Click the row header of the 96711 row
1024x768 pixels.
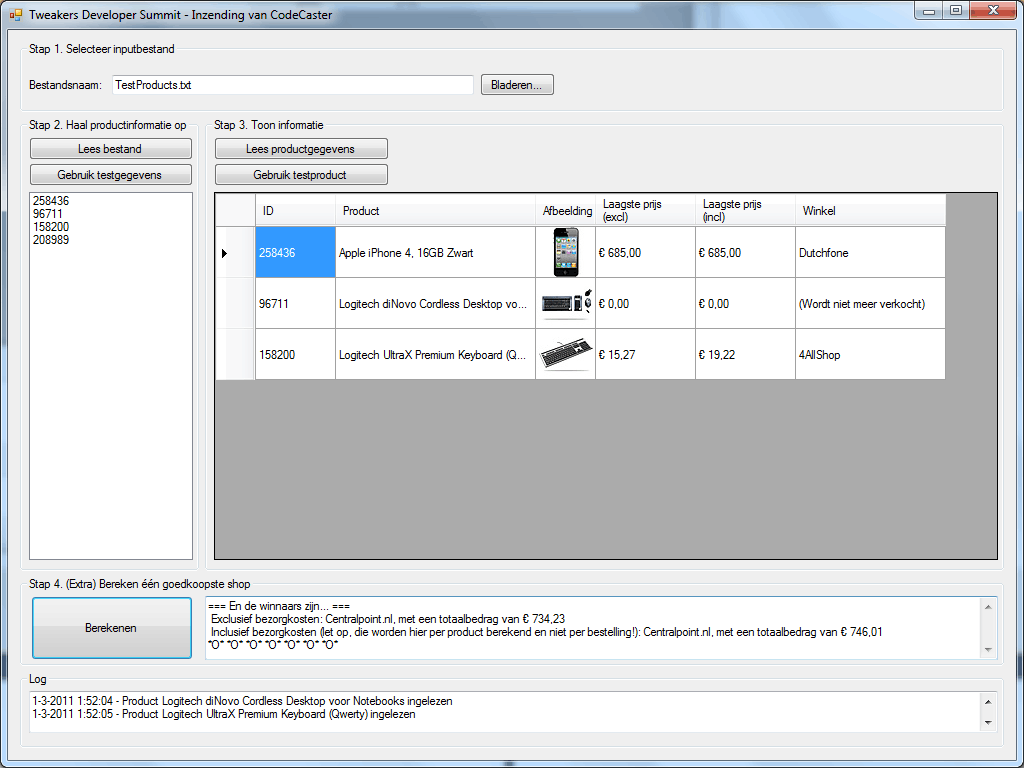(x=235, y=303)
